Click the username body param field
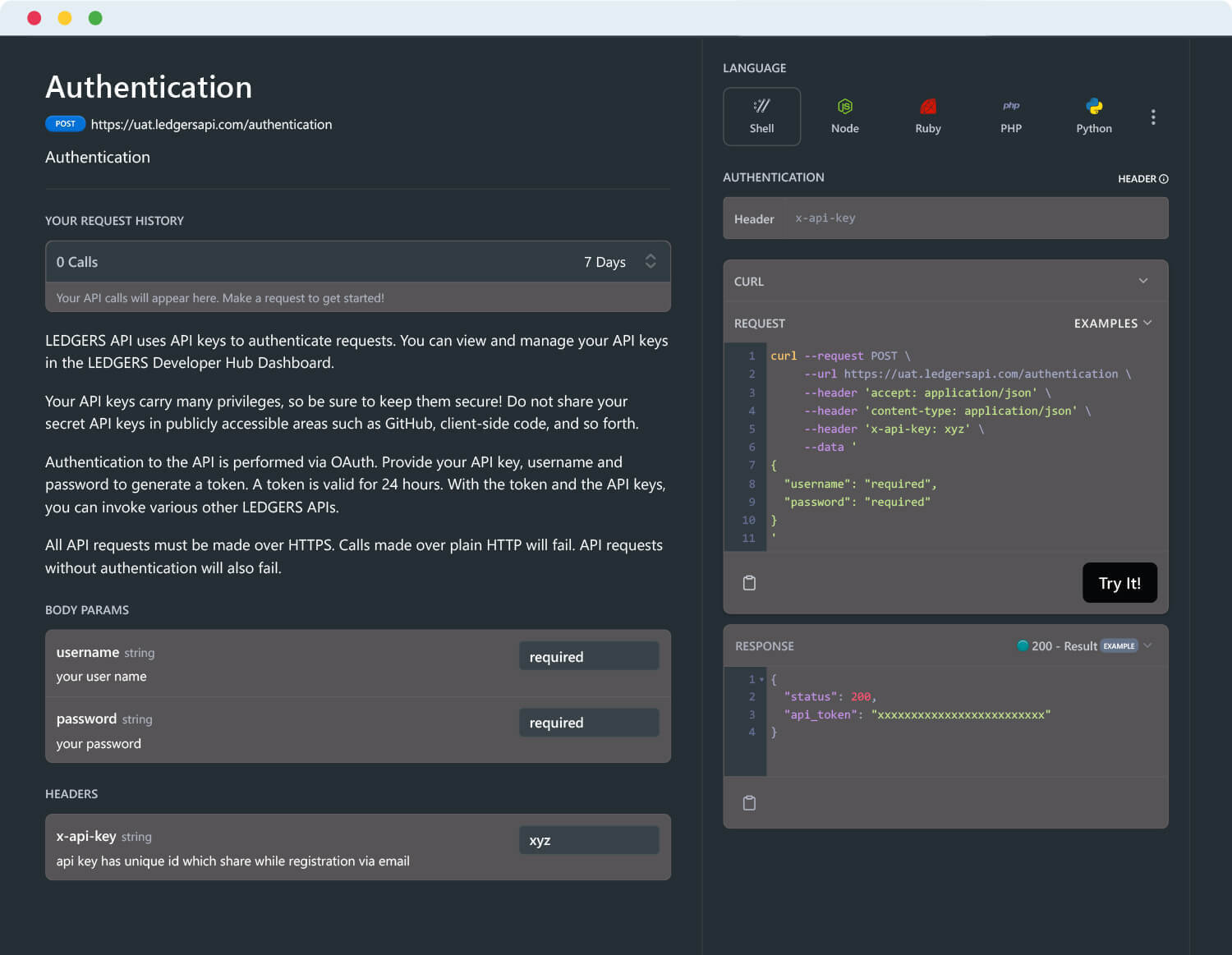 (589, 656)
